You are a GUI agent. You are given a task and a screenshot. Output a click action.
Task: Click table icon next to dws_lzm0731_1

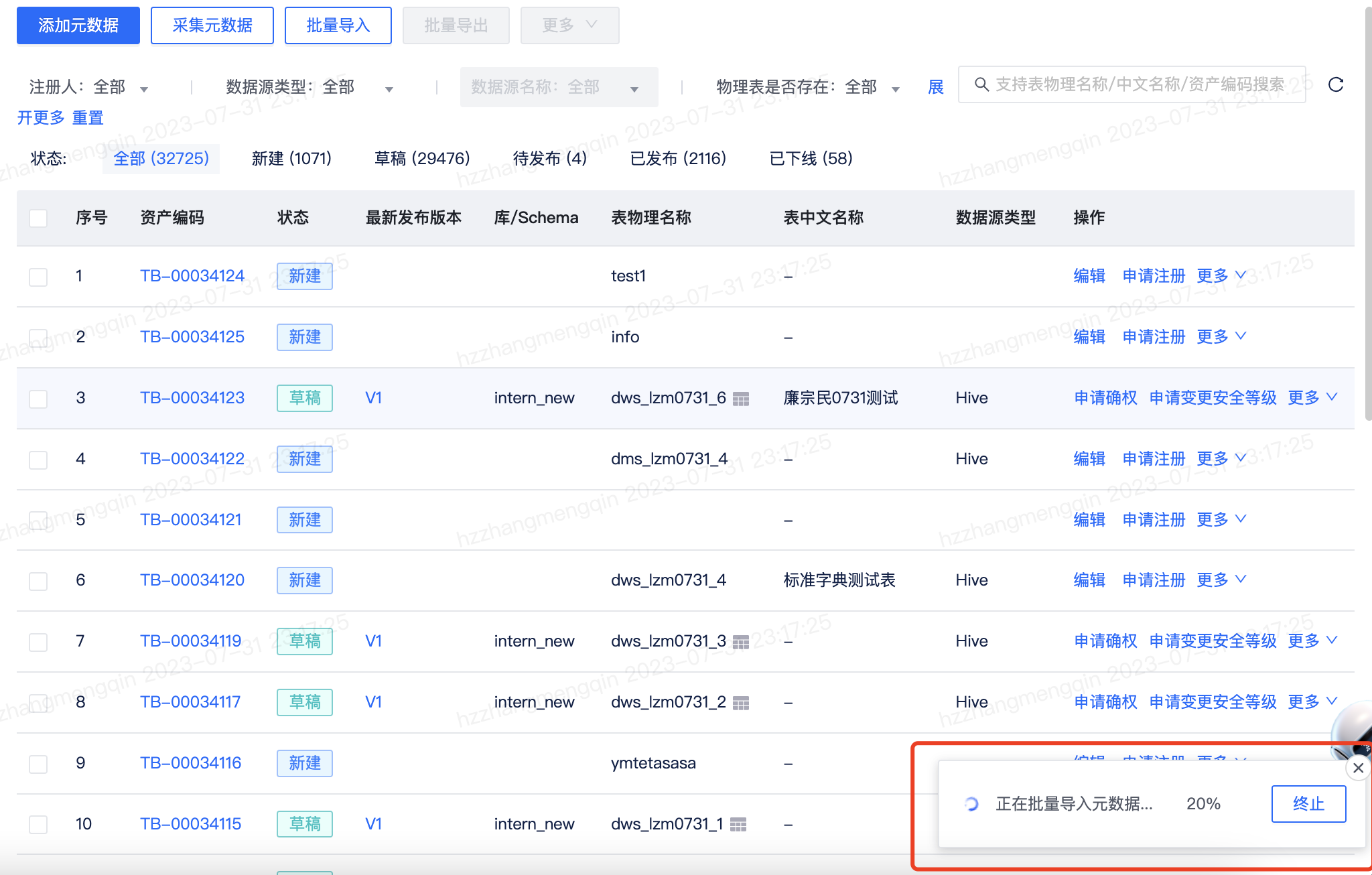[738, 825]
